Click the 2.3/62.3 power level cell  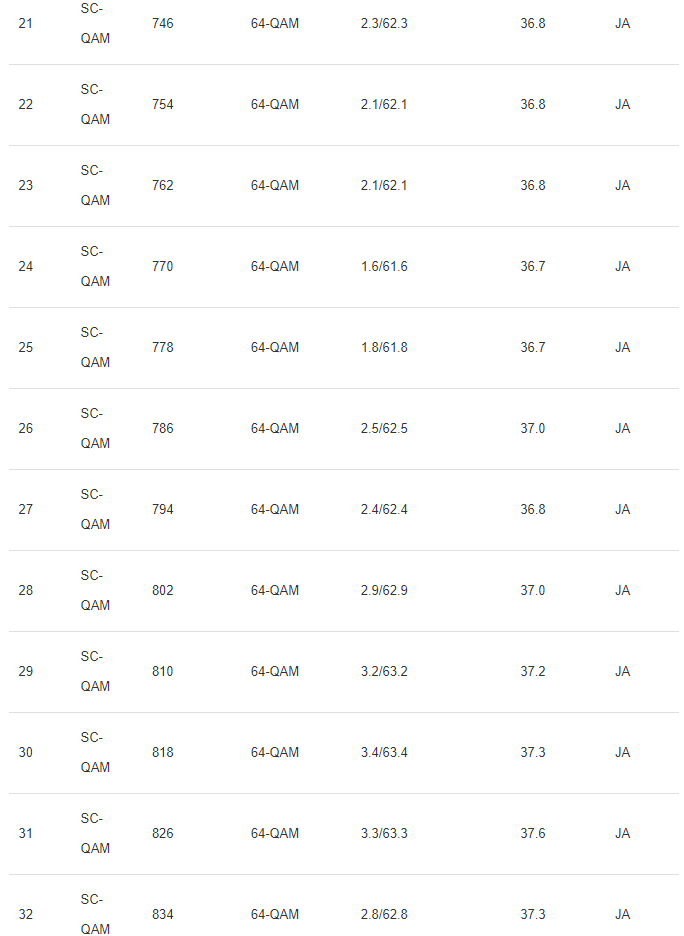click(384, 23)
